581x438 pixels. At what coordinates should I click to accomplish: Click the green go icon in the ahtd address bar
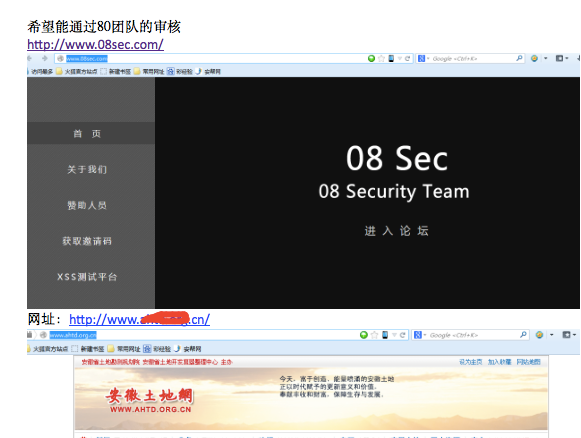coord(363,335)
